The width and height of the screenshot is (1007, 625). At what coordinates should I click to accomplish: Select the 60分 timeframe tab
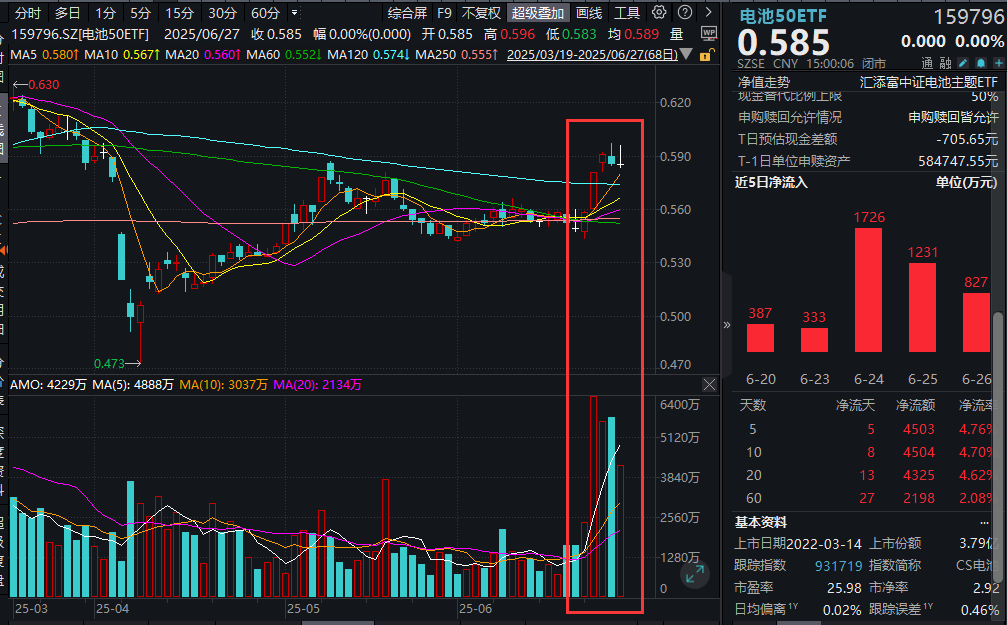pos(265,13)
